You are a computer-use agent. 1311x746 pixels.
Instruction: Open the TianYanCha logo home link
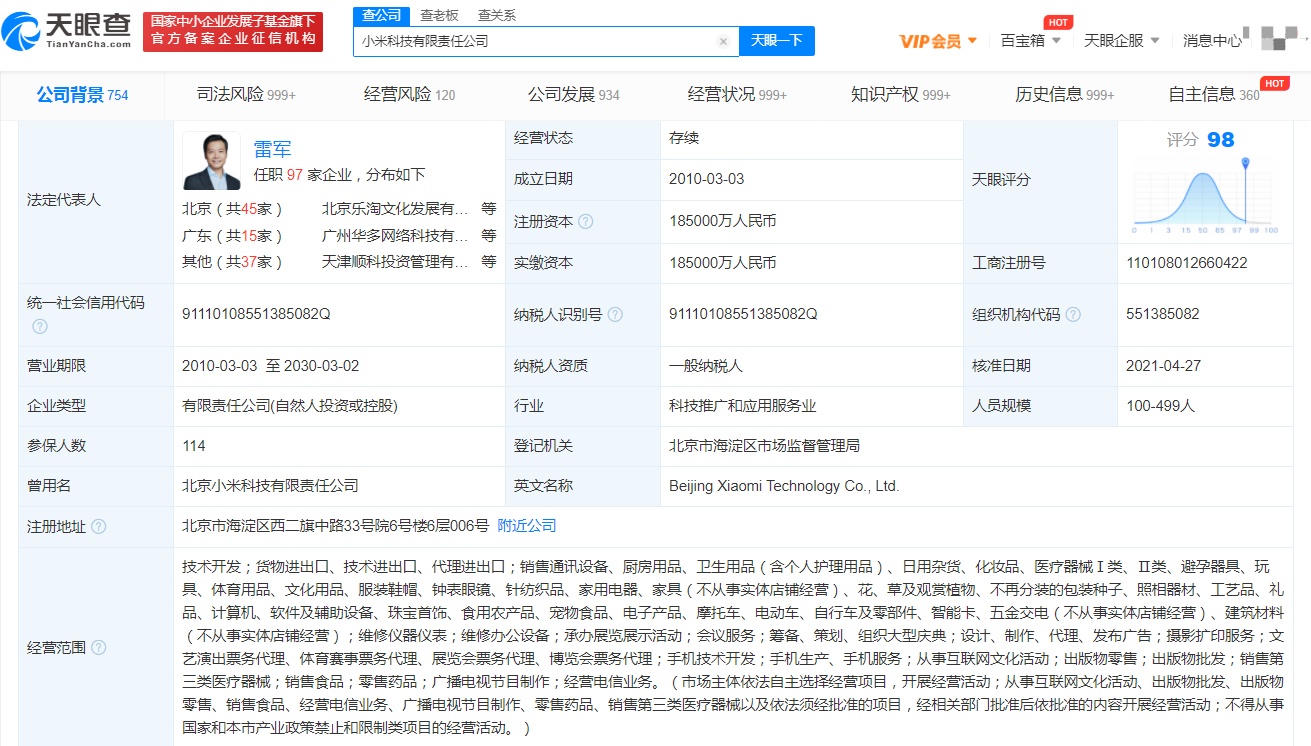(67, 31)
